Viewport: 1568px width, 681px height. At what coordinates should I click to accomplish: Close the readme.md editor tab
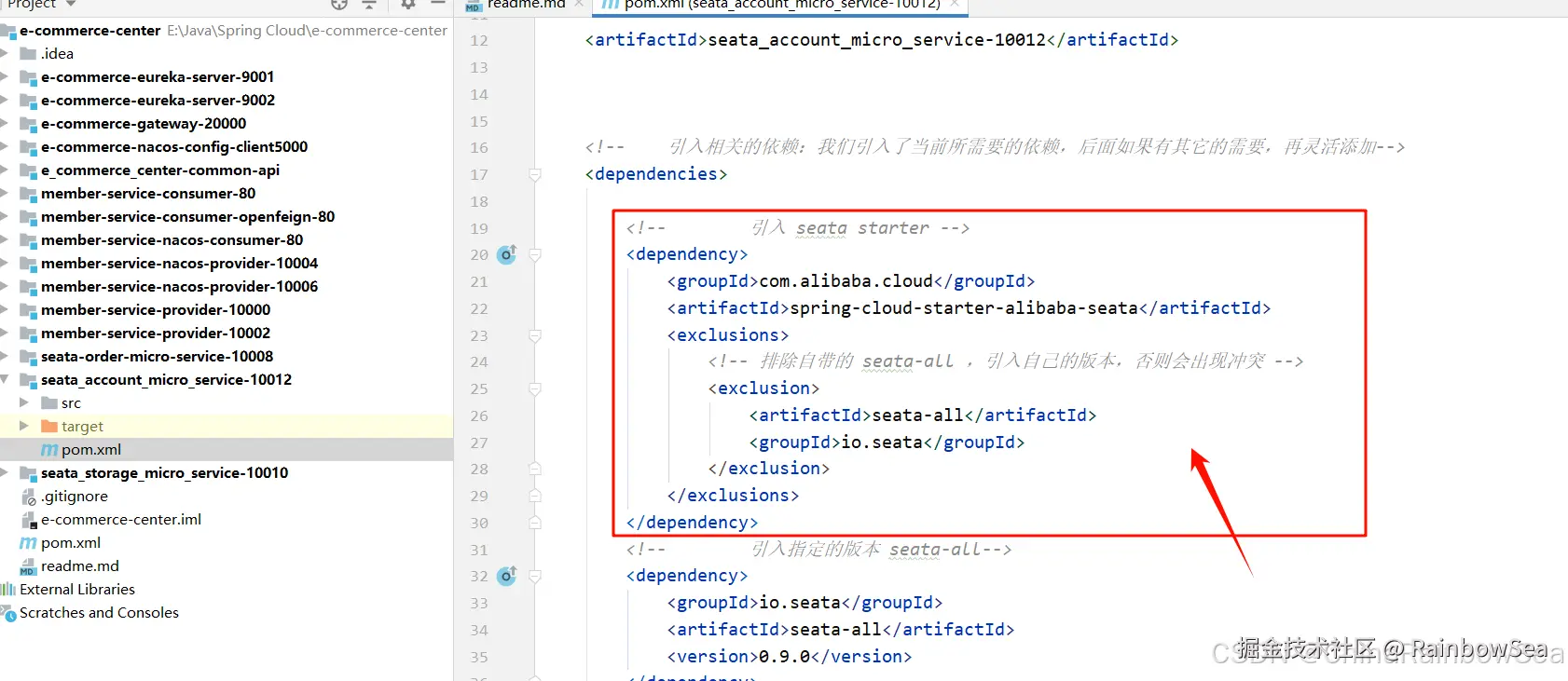point(579,4)
